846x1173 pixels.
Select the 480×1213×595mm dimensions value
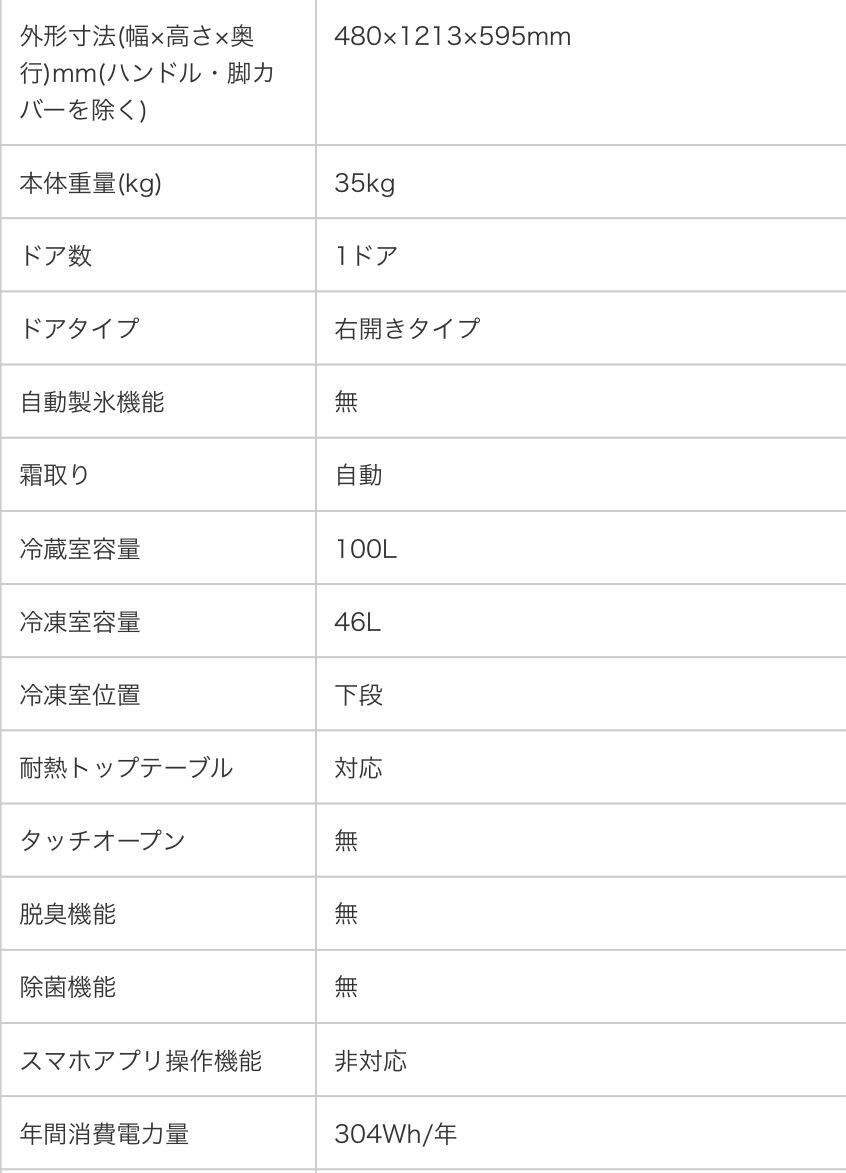pyautogui.click(x=453, y=37)
